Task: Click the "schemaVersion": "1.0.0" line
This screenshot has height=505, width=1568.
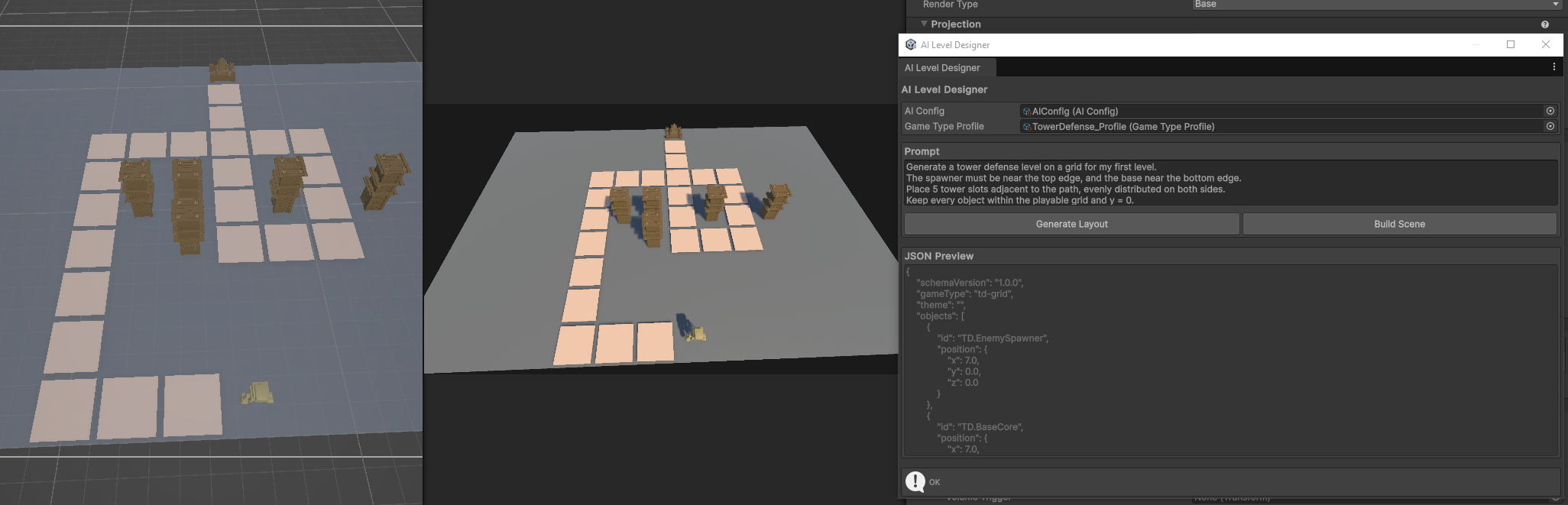Action: [x=969, y=282]
